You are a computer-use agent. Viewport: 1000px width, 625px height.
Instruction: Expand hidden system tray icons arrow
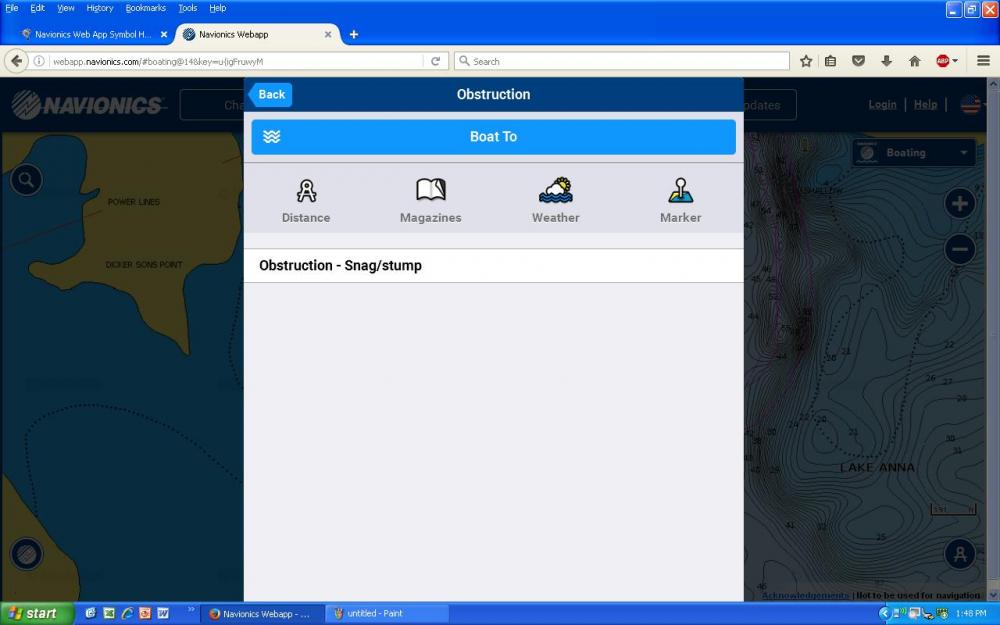pyautogui.click(x=884, y=614)
